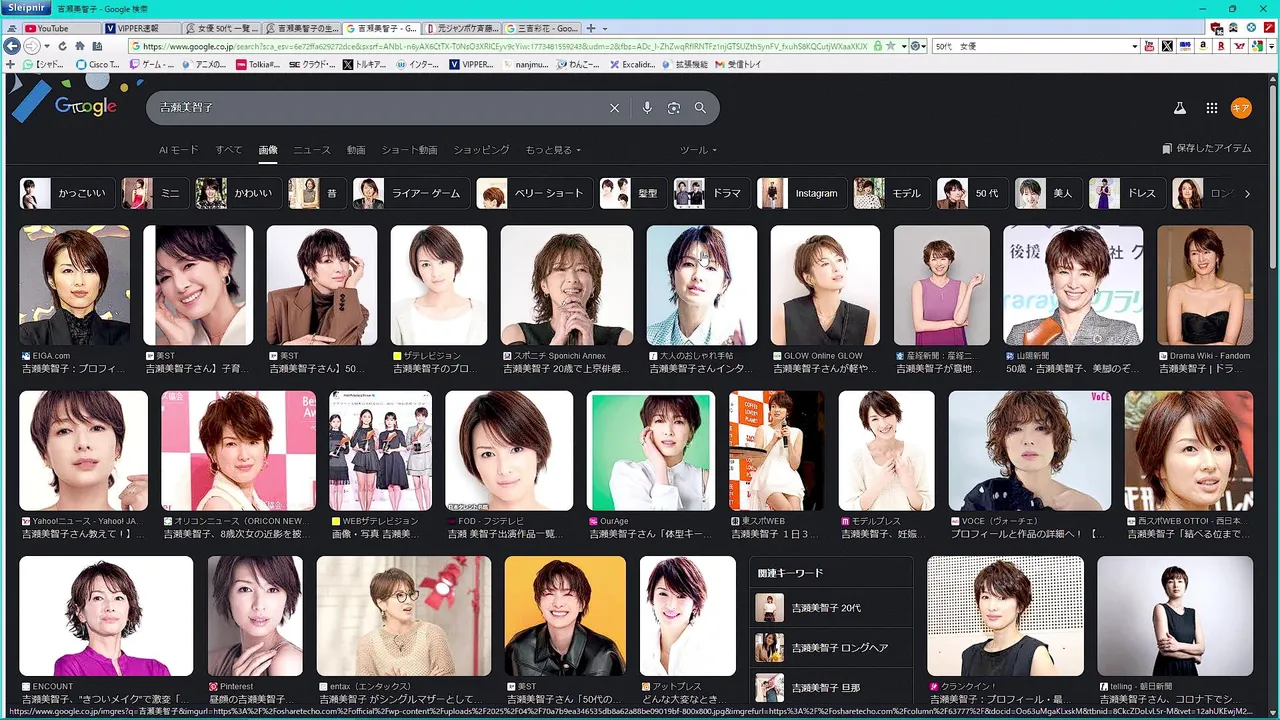Open the Google apps grid icon
The height and width of the screenshot is (720, 1280).
point(1211,108)
